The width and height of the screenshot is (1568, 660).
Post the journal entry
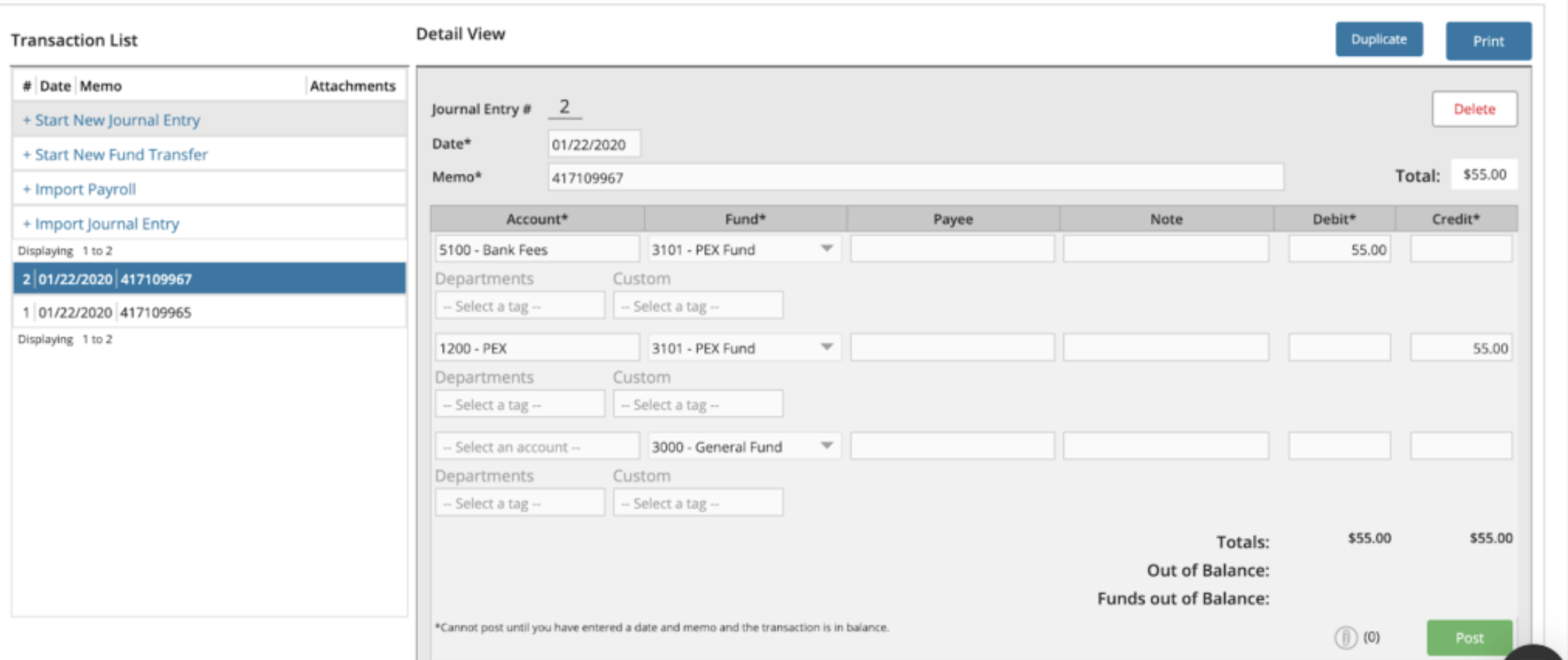tap(1469, 637)
